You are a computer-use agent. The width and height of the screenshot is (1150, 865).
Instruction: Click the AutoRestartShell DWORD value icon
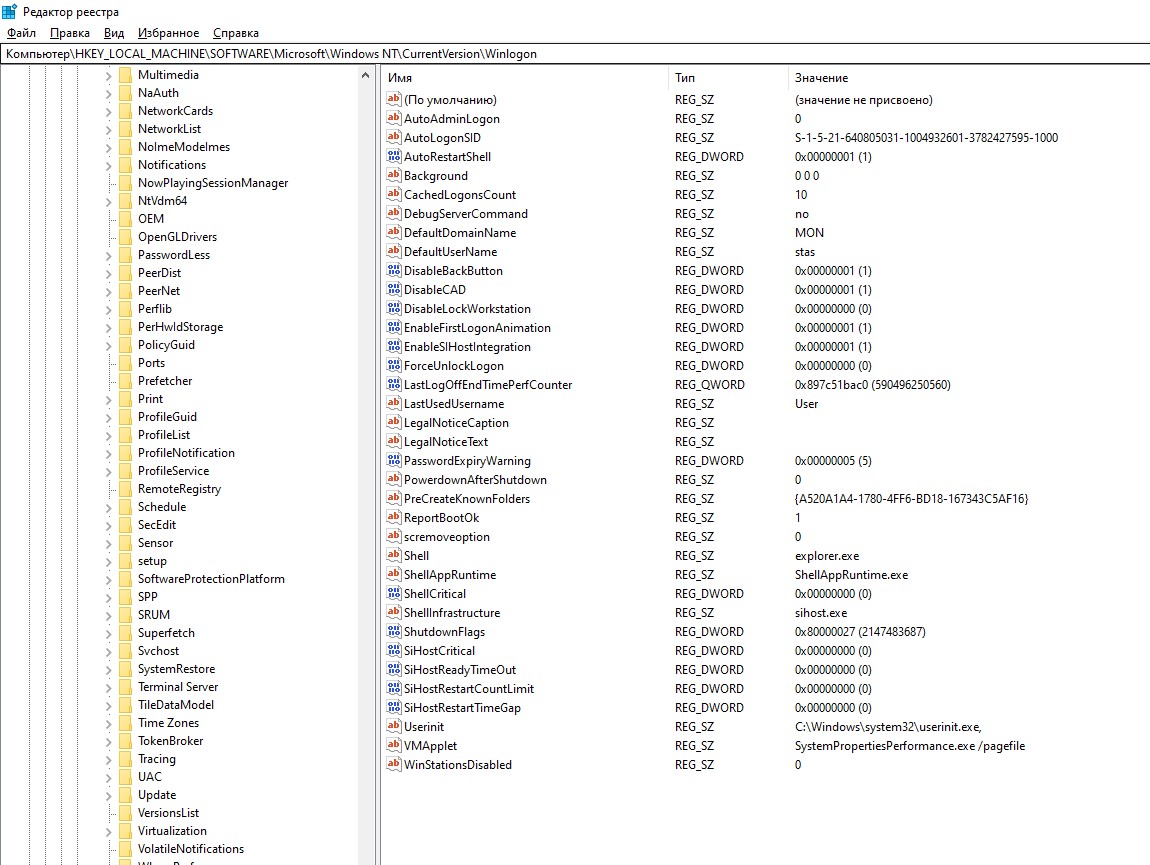click(394, 156)
